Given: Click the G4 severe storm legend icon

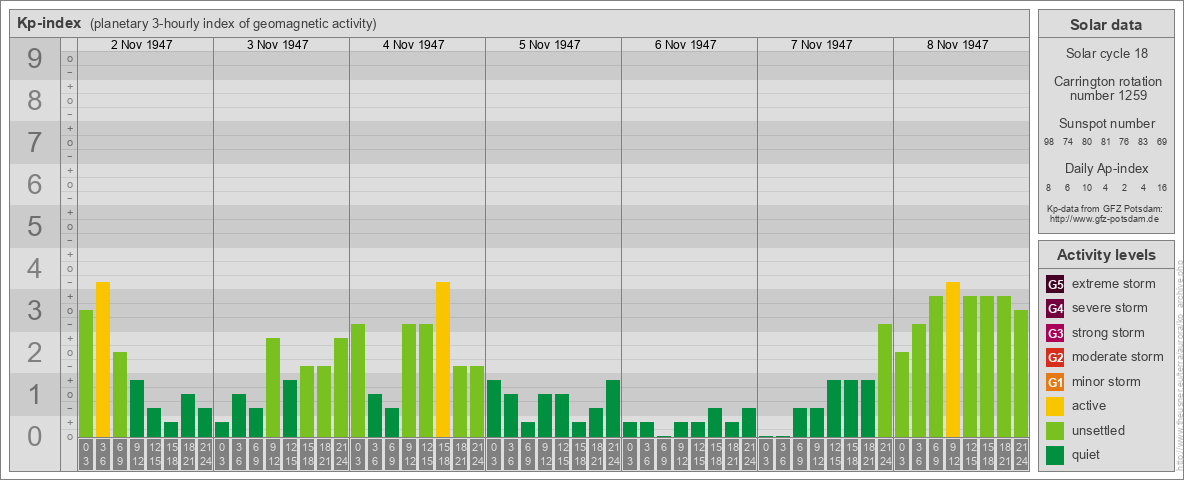Looking at the screenshot, I should [1055, 308].
